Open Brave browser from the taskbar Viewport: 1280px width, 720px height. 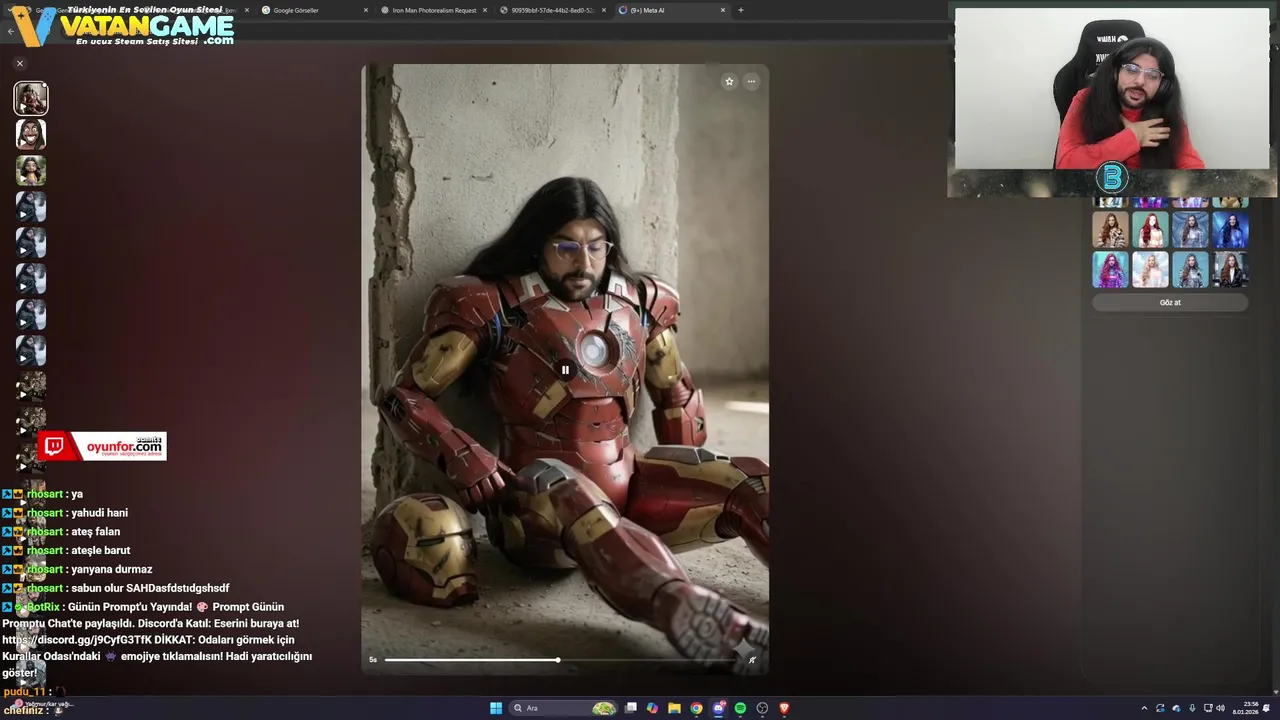pos(785,708)
